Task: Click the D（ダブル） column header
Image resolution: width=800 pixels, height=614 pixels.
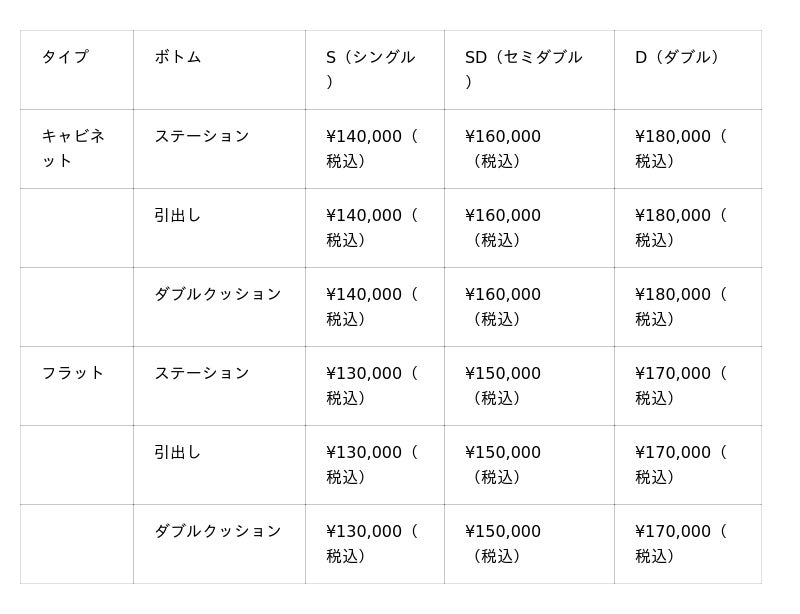Action: (679, 57)
